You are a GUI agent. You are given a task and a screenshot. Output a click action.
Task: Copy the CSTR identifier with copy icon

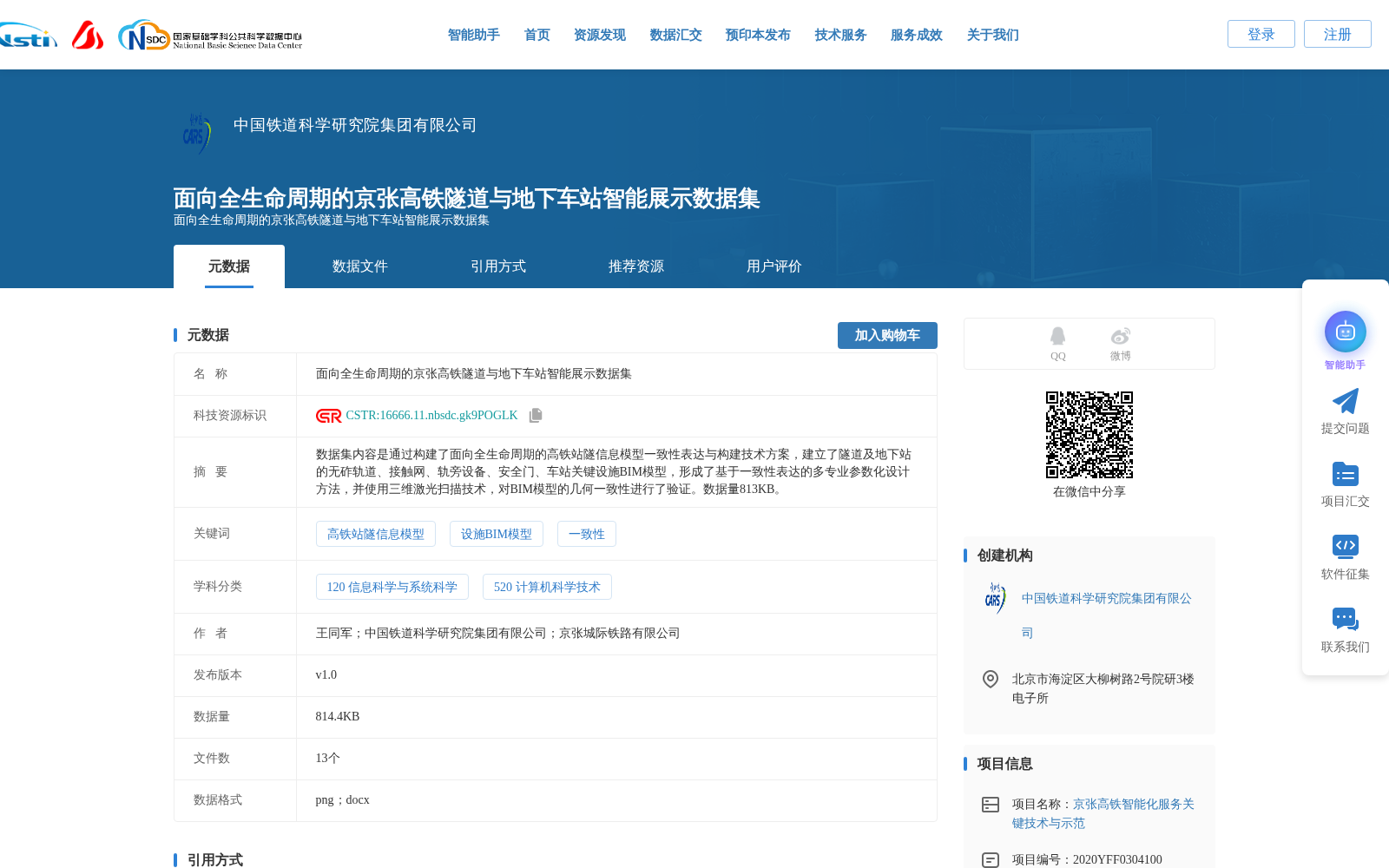(x=536, y=416)
